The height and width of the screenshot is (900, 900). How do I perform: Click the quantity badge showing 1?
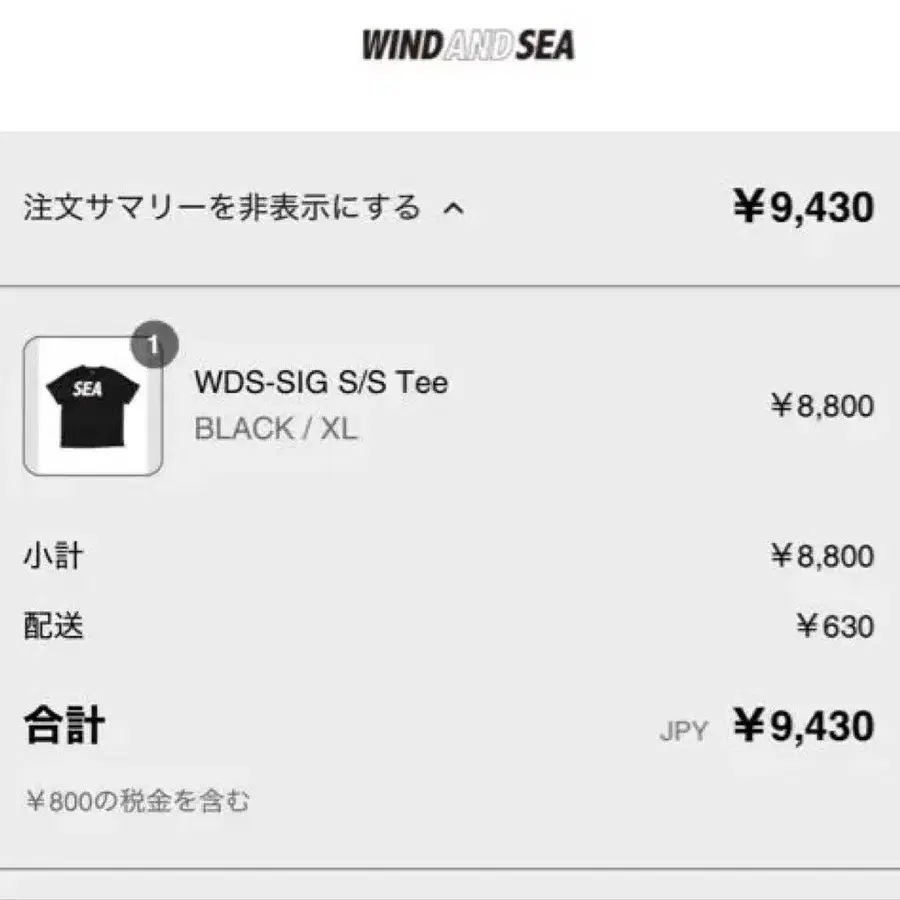click(x=154, y=344)
